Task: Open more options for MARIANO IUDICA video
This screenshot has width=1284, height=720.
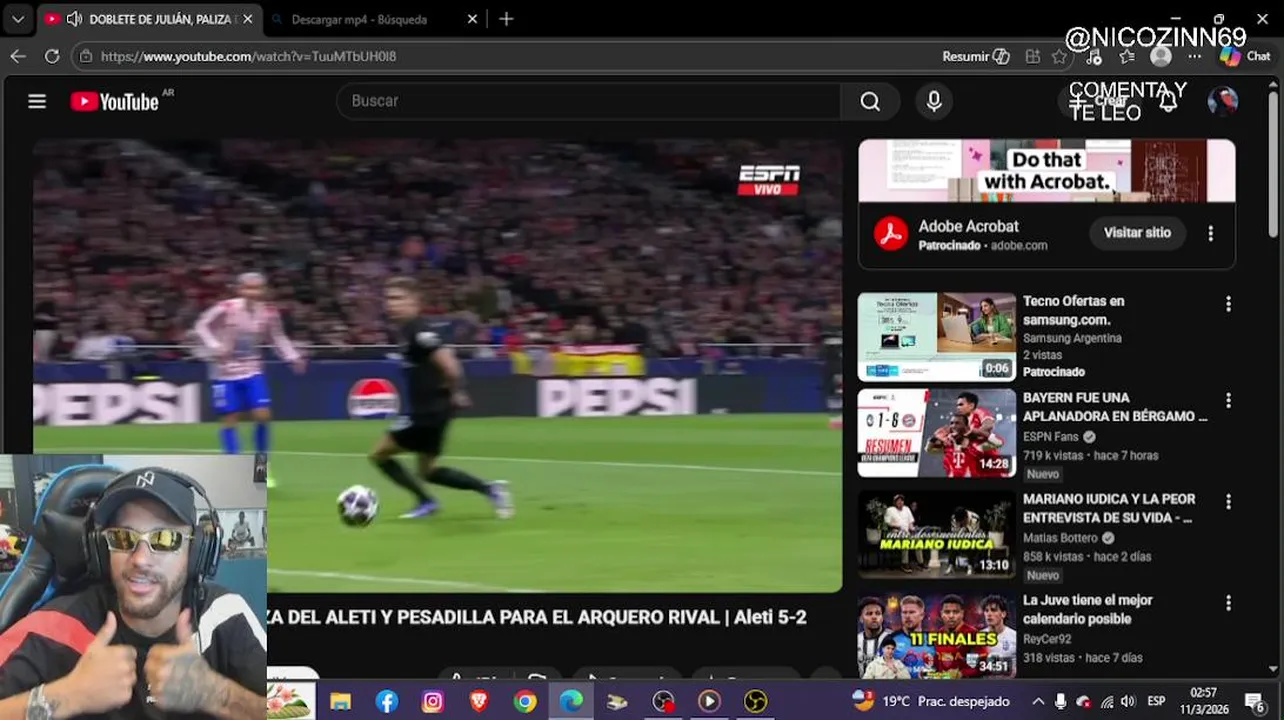Action: pyautogui.click(x=1228, y=502)
